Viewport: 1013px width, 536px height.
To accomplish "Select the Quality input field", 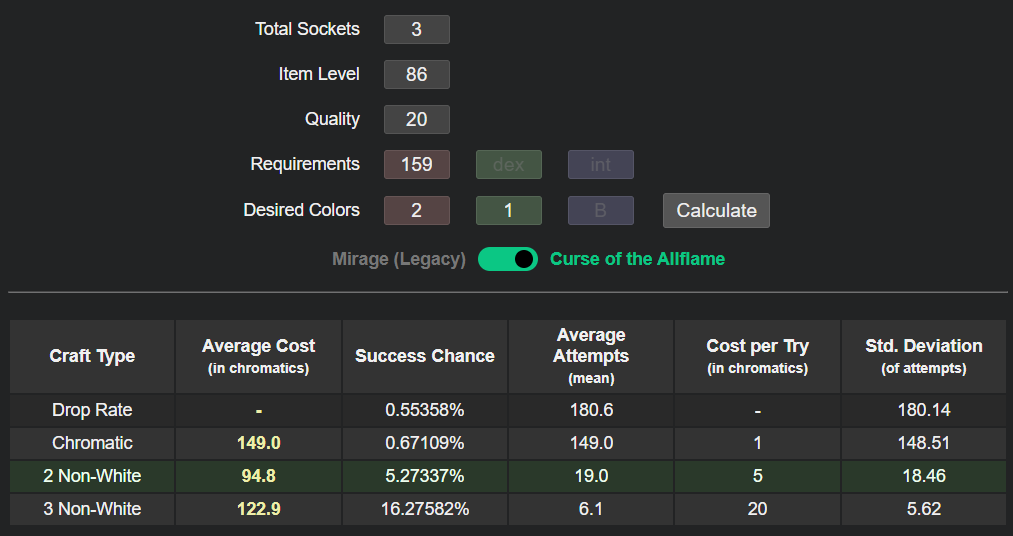I will tap(417, 119).
